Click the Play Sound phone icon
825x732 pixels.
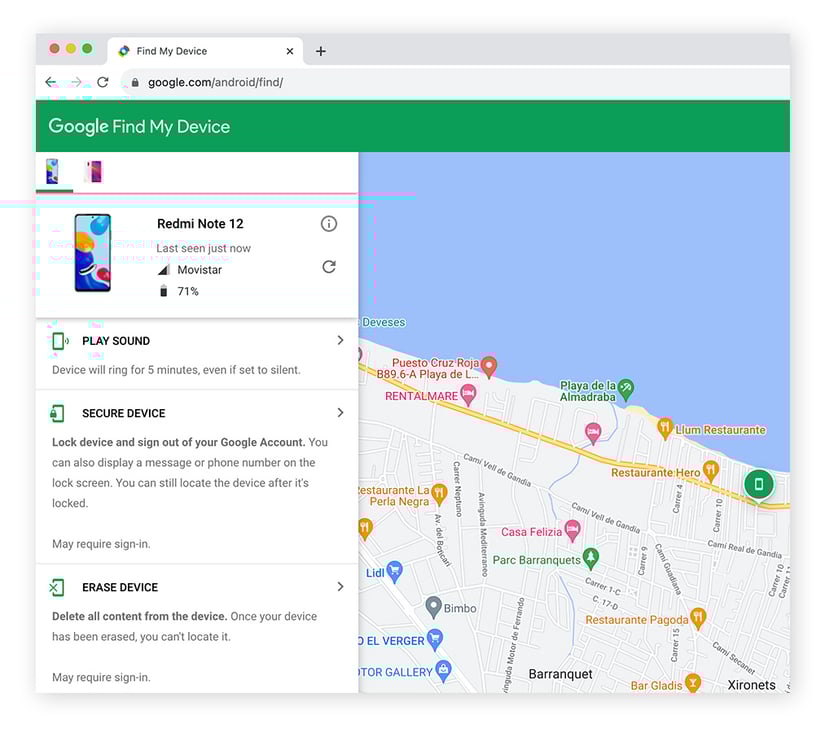[x=59, y=341]
